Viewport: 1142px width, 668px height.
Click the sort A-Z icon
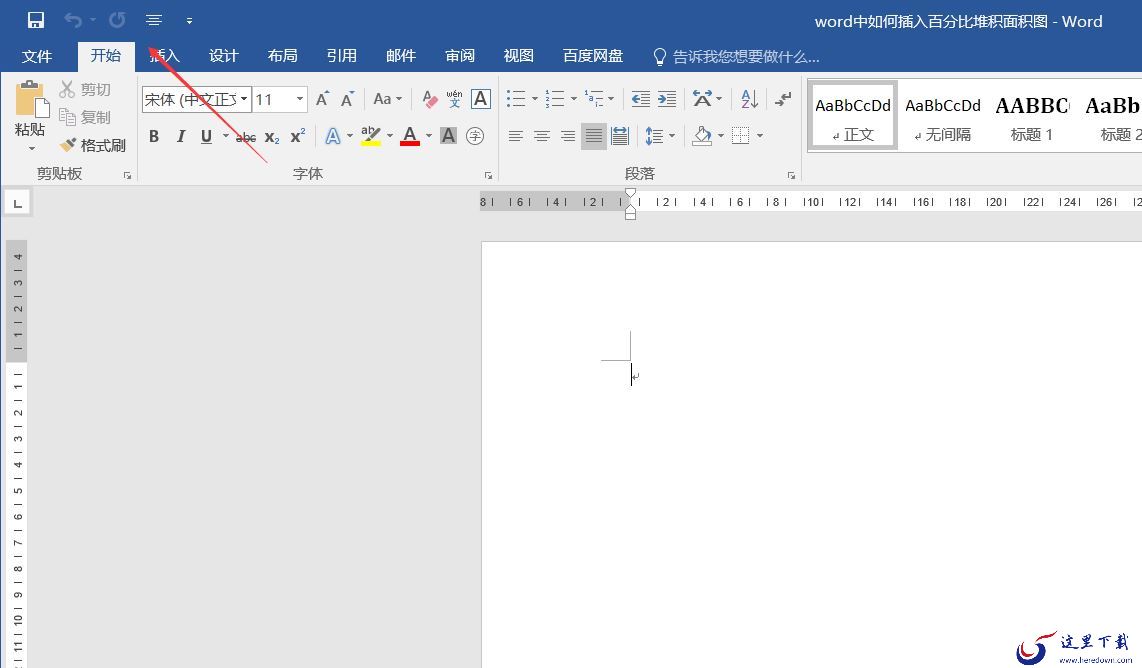[x=749, y=99]
